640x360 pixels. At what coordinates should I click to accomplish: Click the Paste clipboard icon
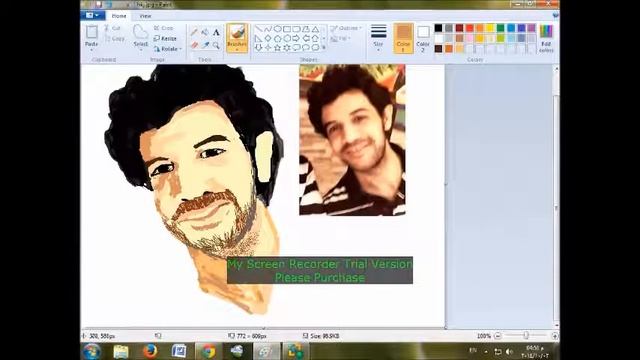coord(91,32)
